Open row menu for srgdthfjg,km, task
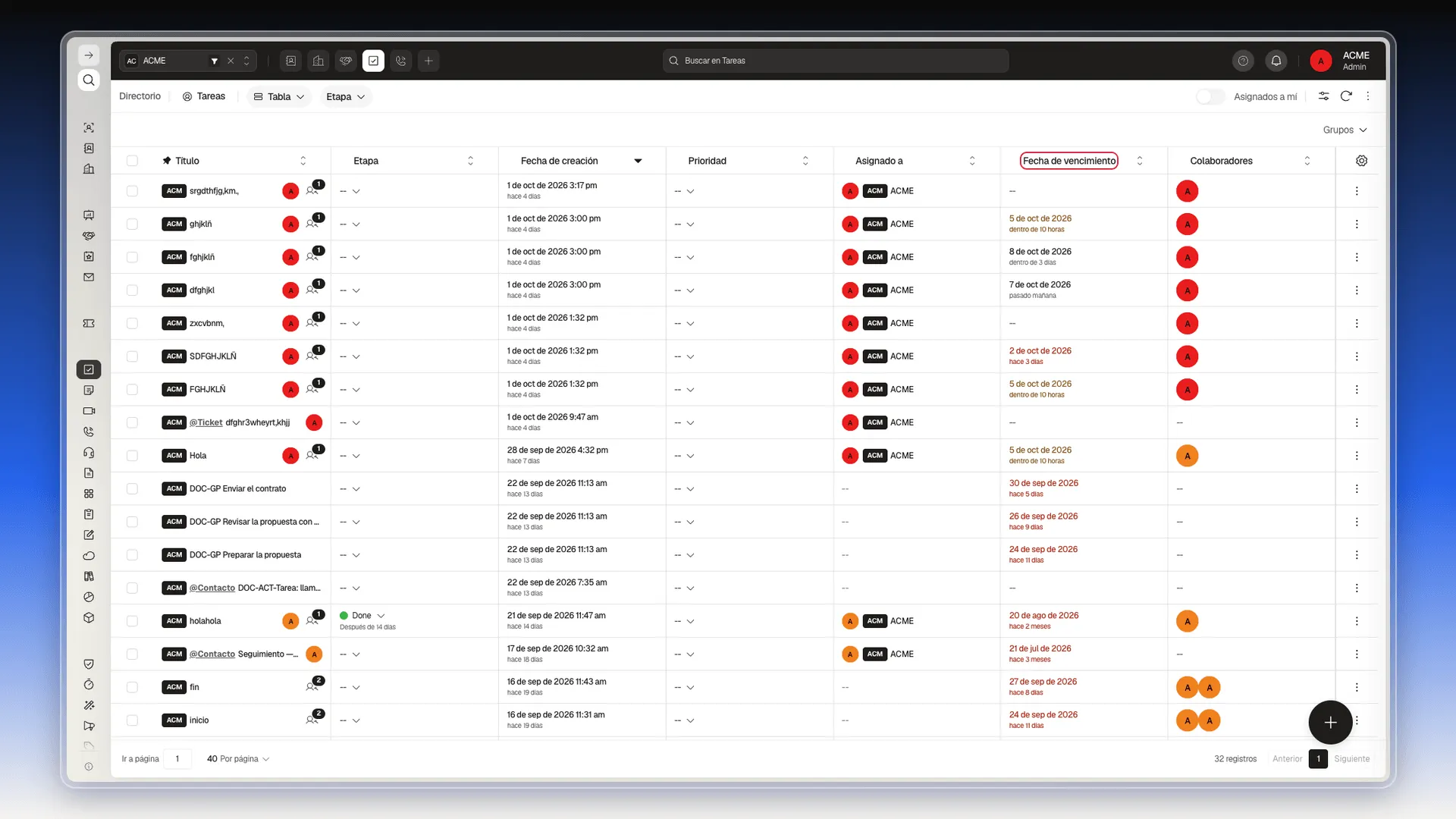This screenshot has width=1456, height=819. pos(1357,191)
